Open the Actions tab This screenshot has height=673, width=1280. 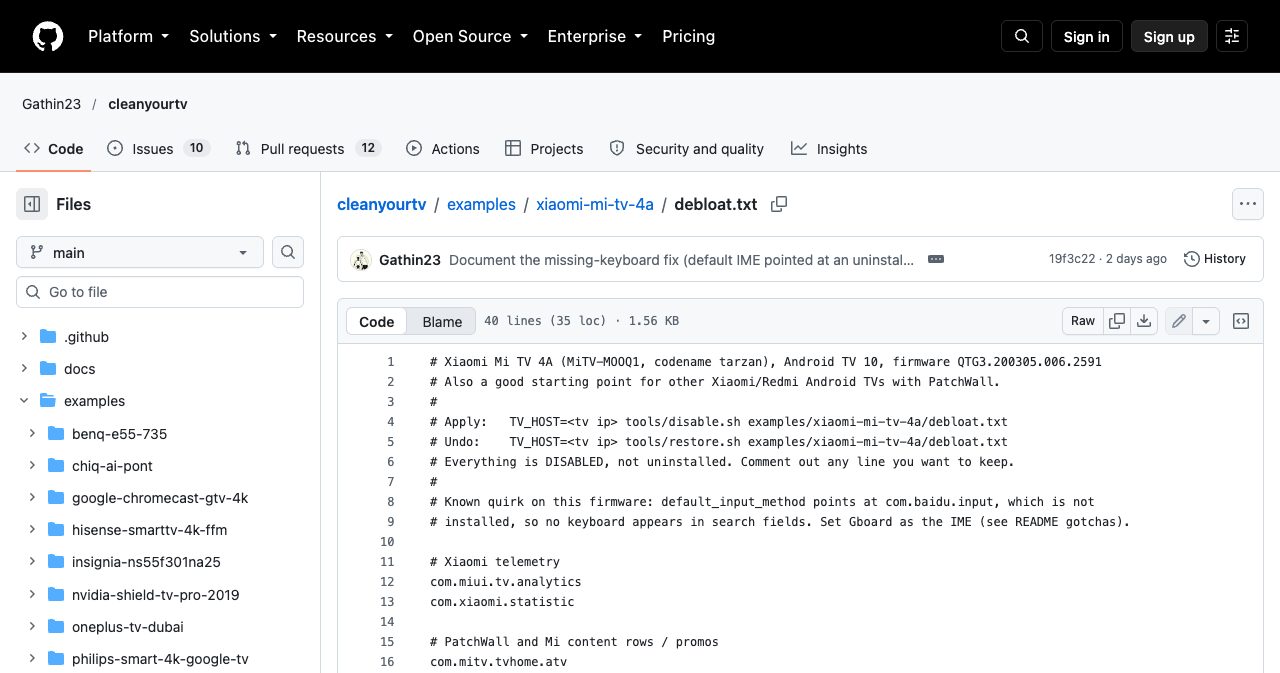click(x=443, y=148)
